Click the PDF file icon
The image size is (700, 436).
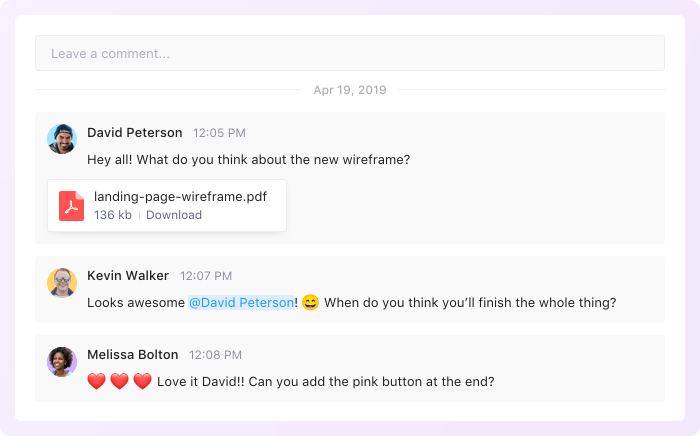tap(71, 206)
